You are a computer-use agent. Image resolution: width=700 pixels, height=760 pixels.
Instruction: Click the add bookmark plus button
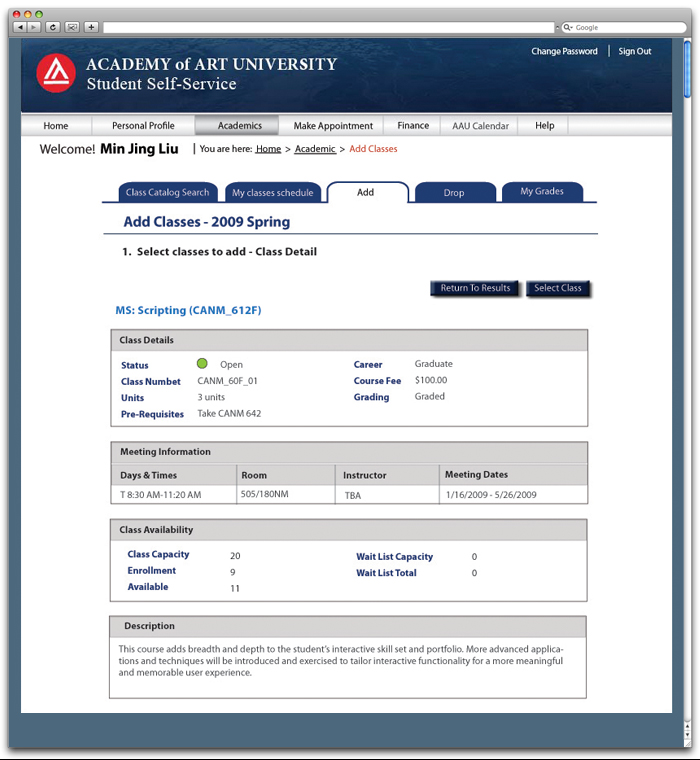coord(91,27)
